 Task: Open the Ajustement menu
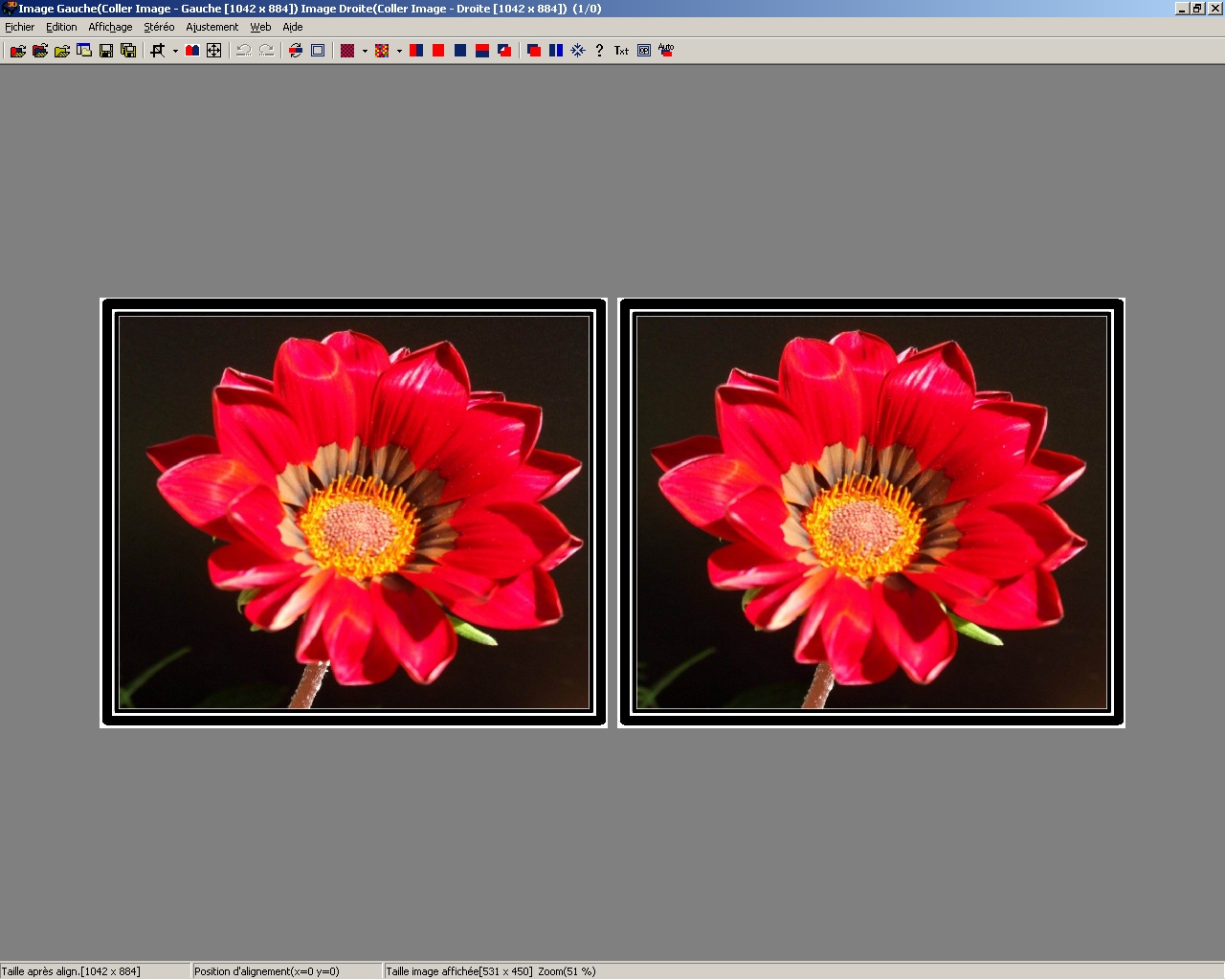pyautogui.click(x=212, y=27)
